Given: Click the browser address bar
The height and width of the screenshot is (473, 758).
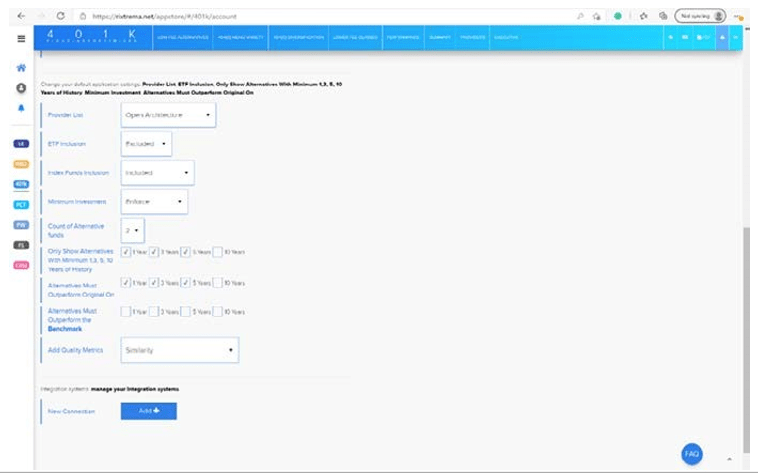Looking at the screenshot, I should [300, 16].
